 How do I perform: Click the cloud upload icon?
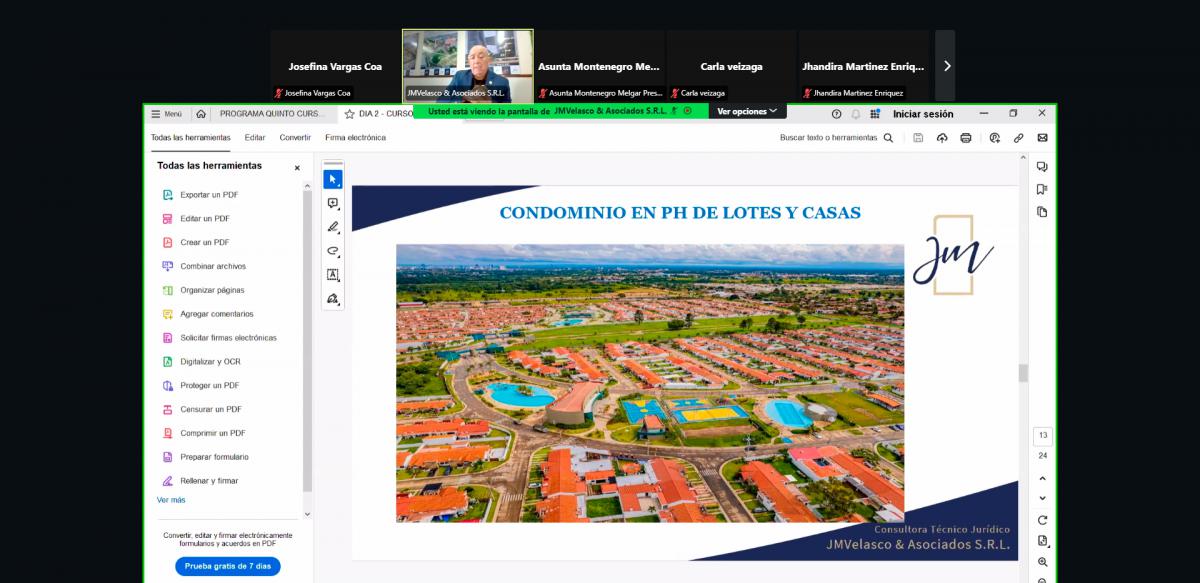[942, 138]
